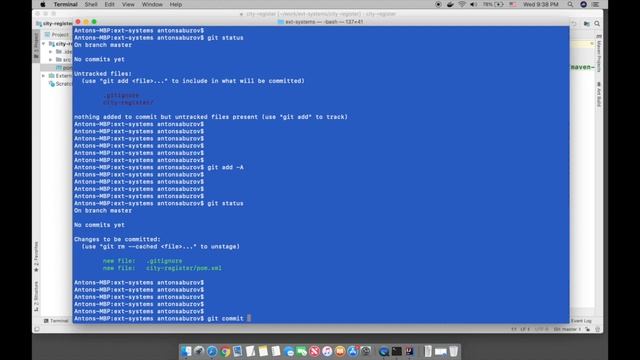Open Finder from the Dock
The height and width of the screenshot is (360, 640).
coord(186,351)
